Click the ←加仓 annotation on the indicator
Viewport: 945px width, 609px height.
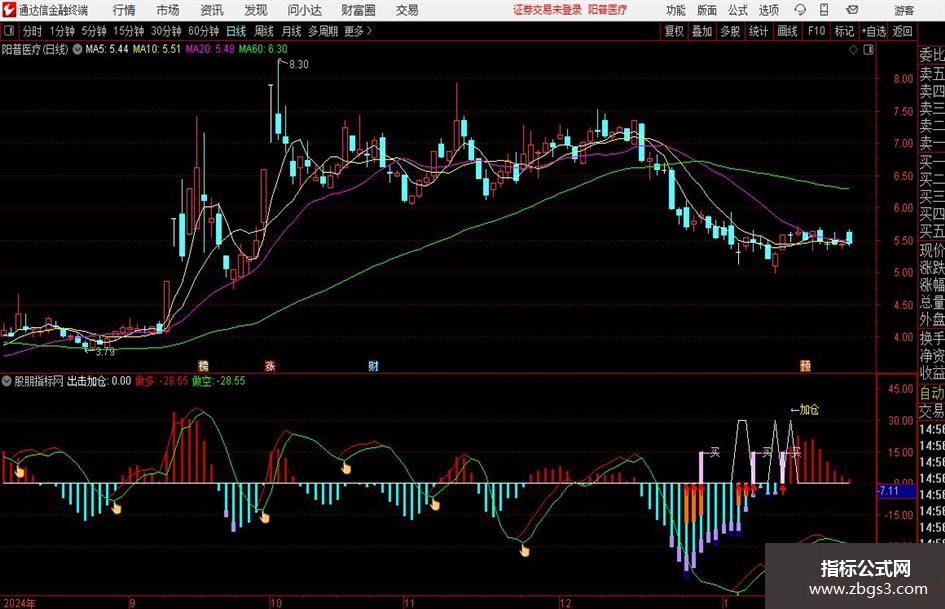pyautogui.click(x=805, y=410)
